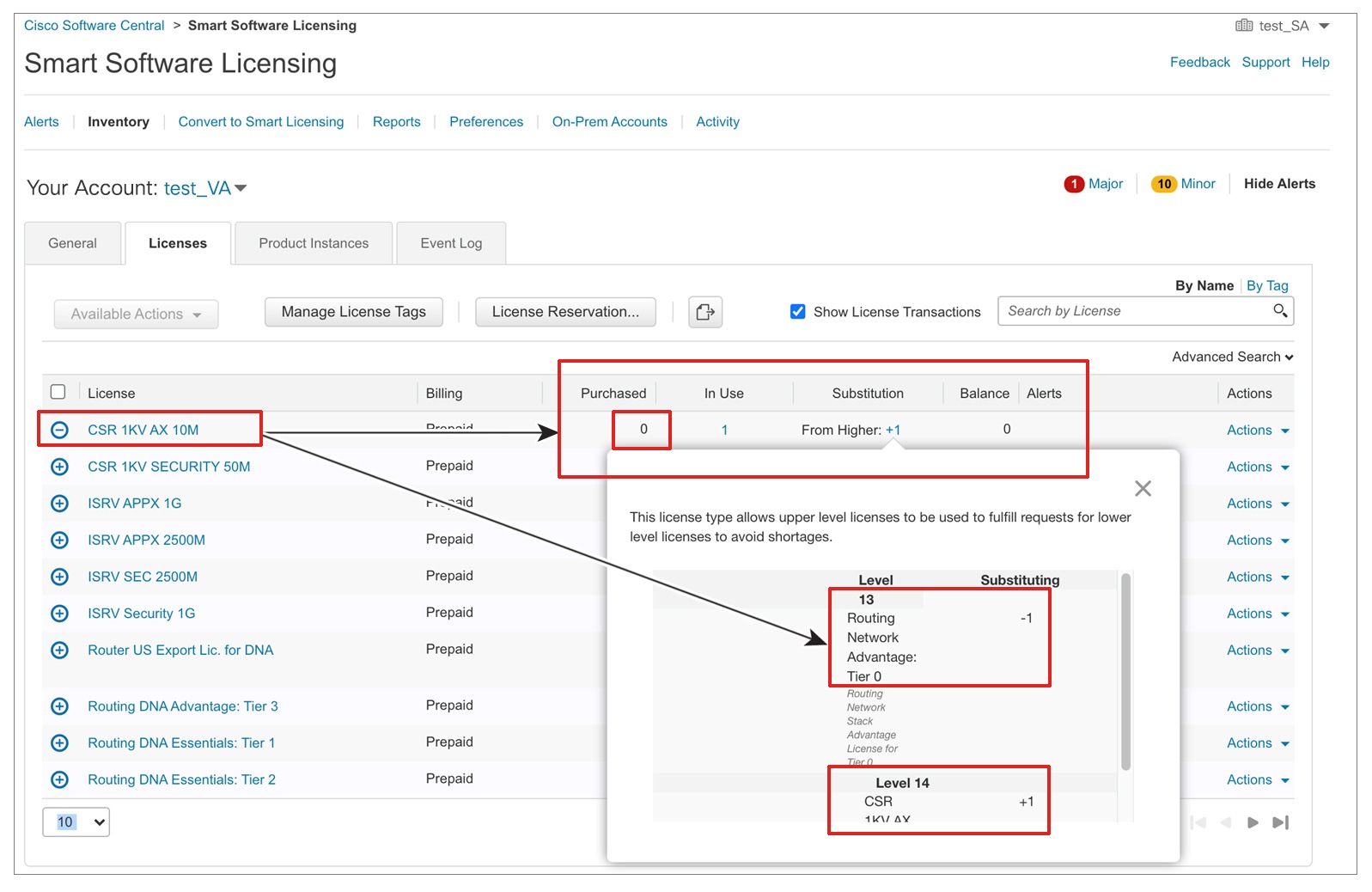Open rows per page dropdown
Viewport: 1372px width, 892px height.
click(76, 822)
